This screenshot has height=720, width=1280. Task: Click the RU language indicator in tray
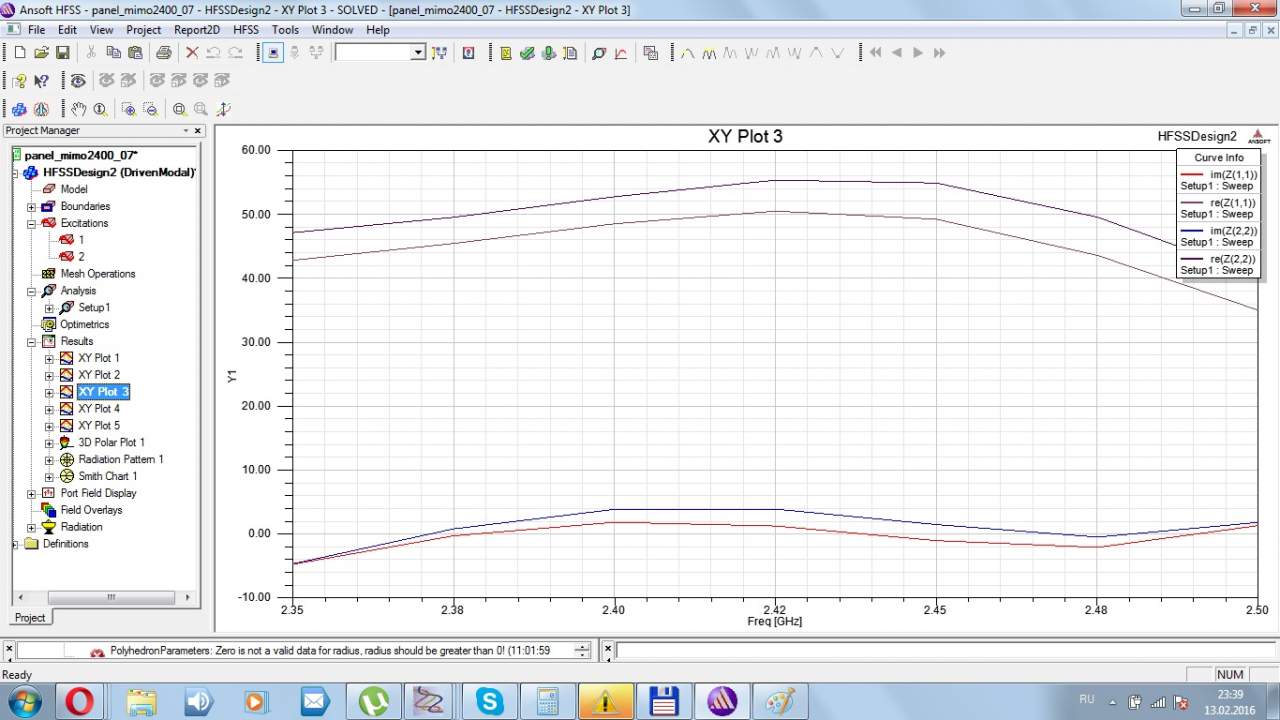(1087, 699)
